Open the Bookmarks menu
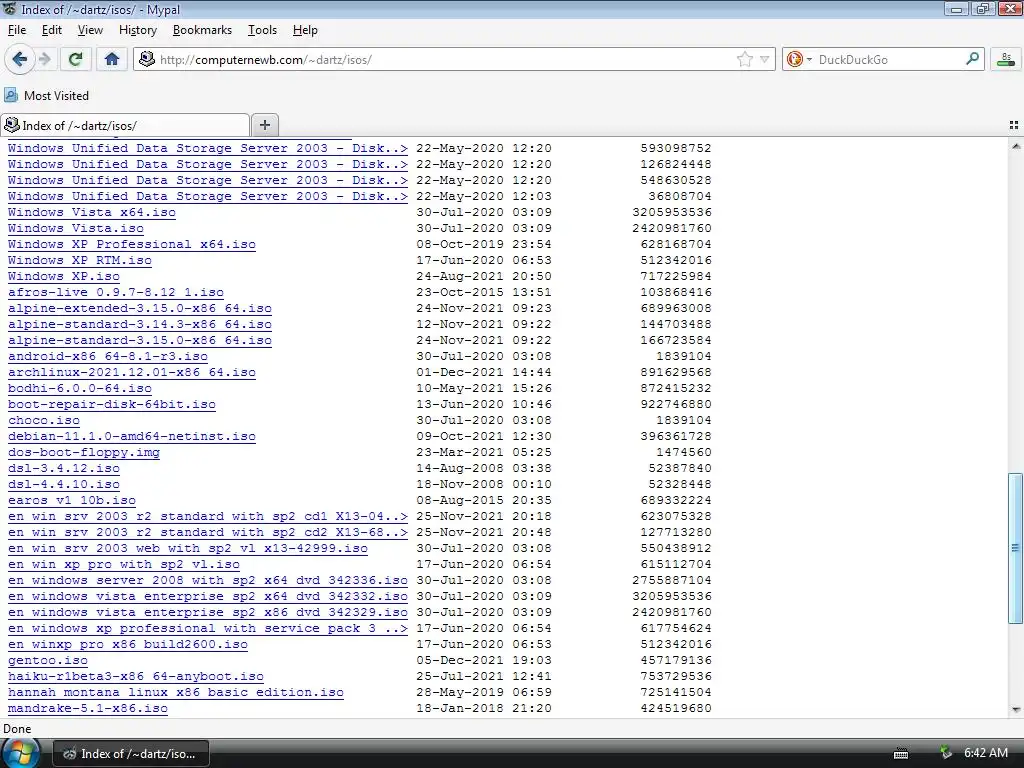Viewport: 1024px width, 768px height. click(202, 30)
